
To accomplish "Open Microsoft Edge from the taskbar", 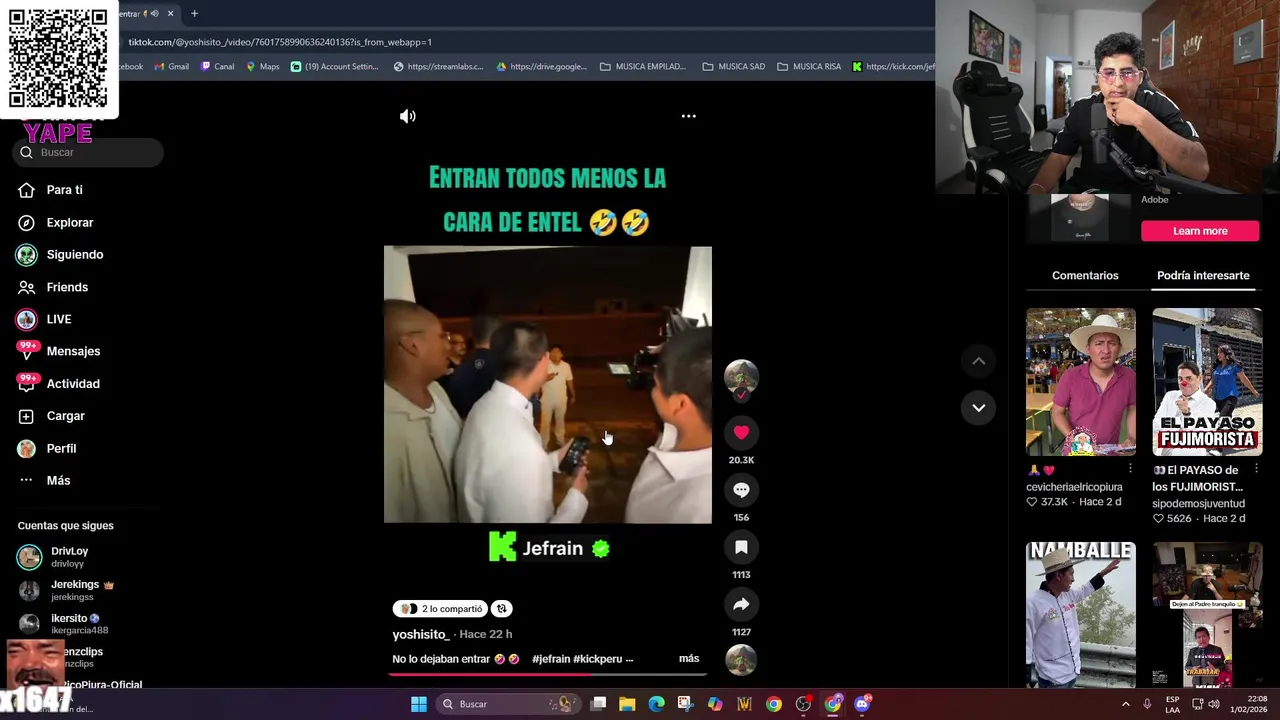I will pos(656,704).
